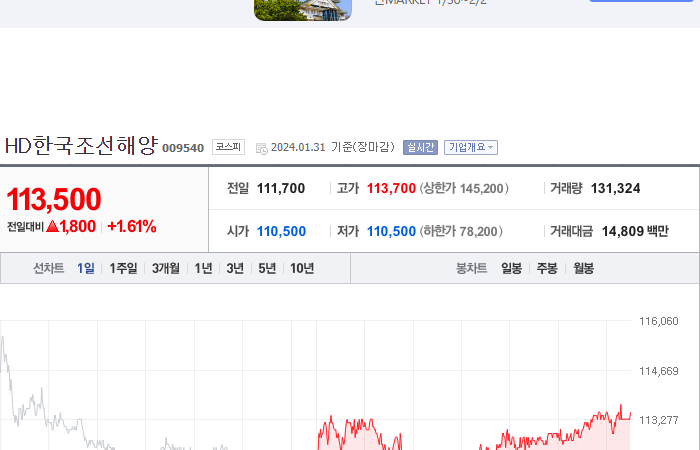Image resolution: width=700 pixels, height=450 pixels.
Task: Click the low price 110,500 next to 저가
Action: click(x=391, y=231)
